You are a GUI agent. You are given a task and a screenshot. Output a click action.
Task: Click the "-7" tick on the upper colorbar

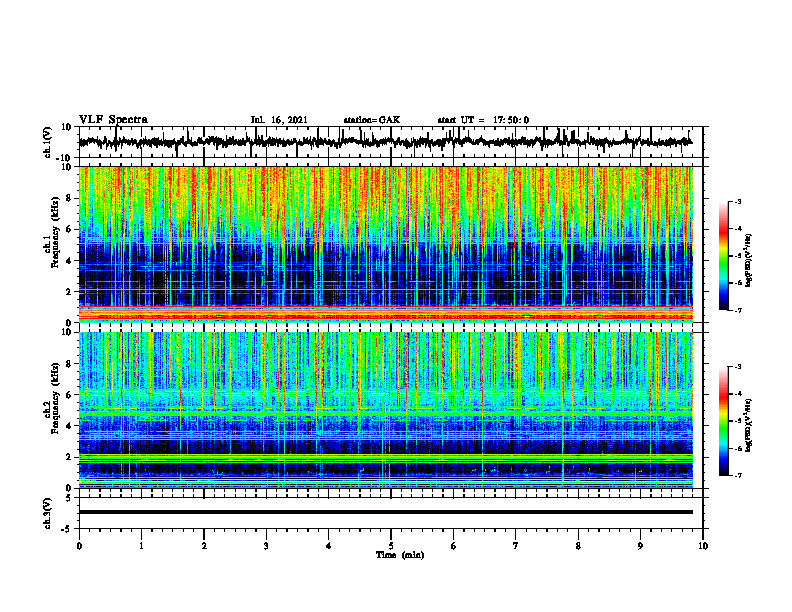(738, 310)
